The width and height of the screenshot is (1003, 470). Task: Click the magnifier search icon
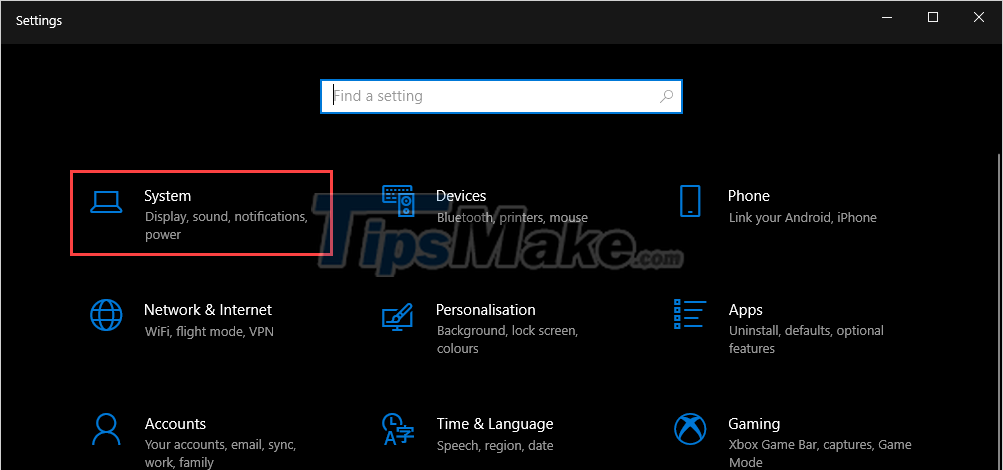(666, 97)
